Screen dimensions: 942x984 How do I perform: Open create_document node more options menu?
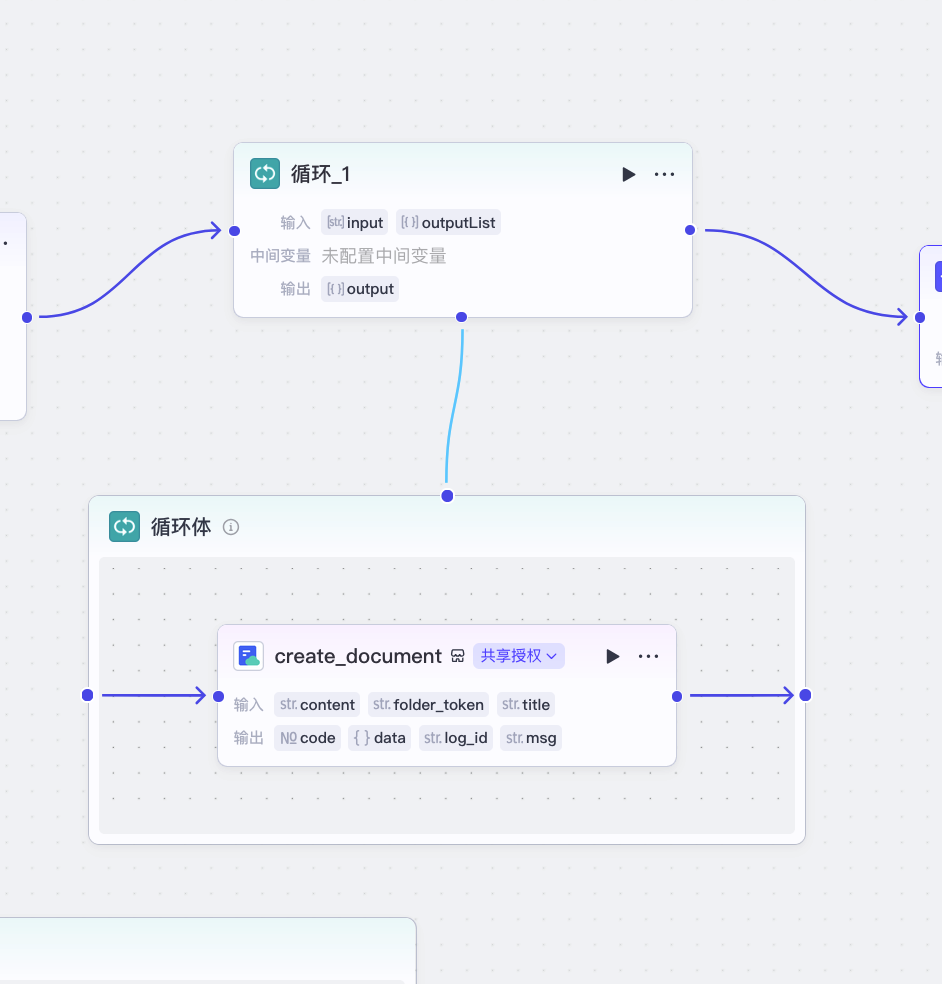coord(648,656)
